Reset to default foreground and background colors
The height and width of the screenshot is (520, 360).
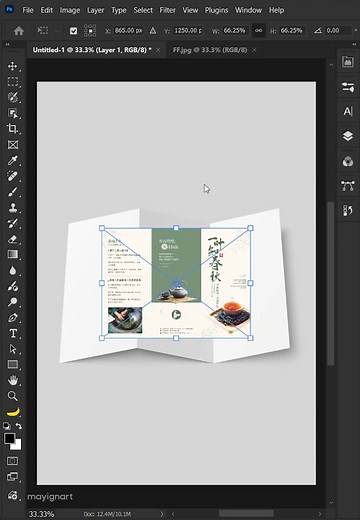pyautogui.click(x=6, y=426)
